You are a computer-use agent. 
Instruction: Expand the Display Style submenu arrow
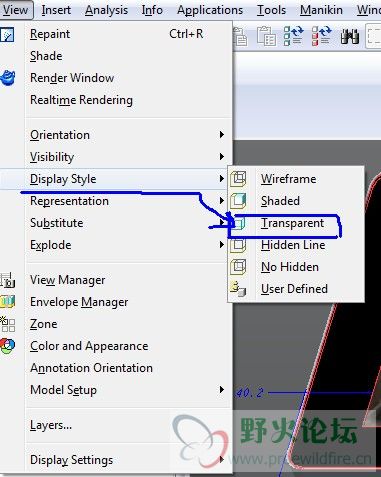221,179
